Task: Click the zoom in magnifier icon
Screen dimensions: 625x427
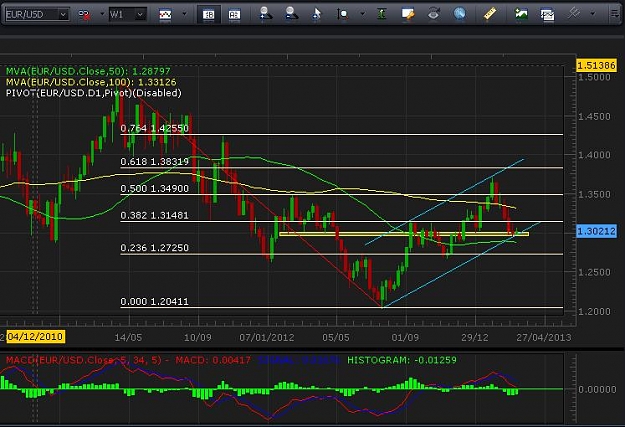Action: point(265,14)
